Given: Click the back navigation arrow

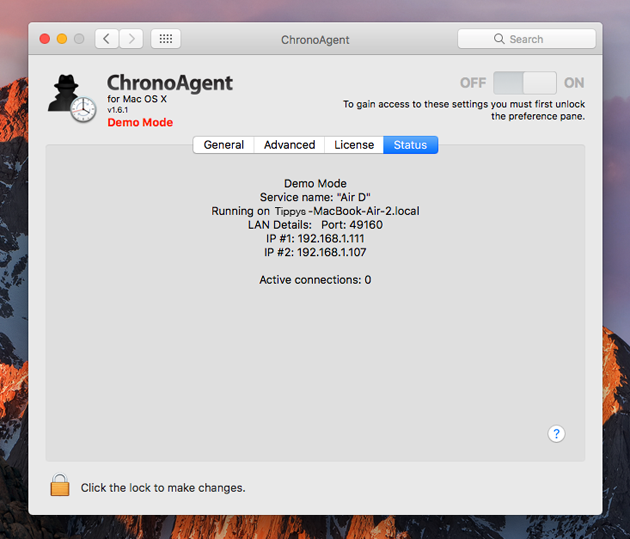Looking at the screenshot, I should (x=107, y=39).
